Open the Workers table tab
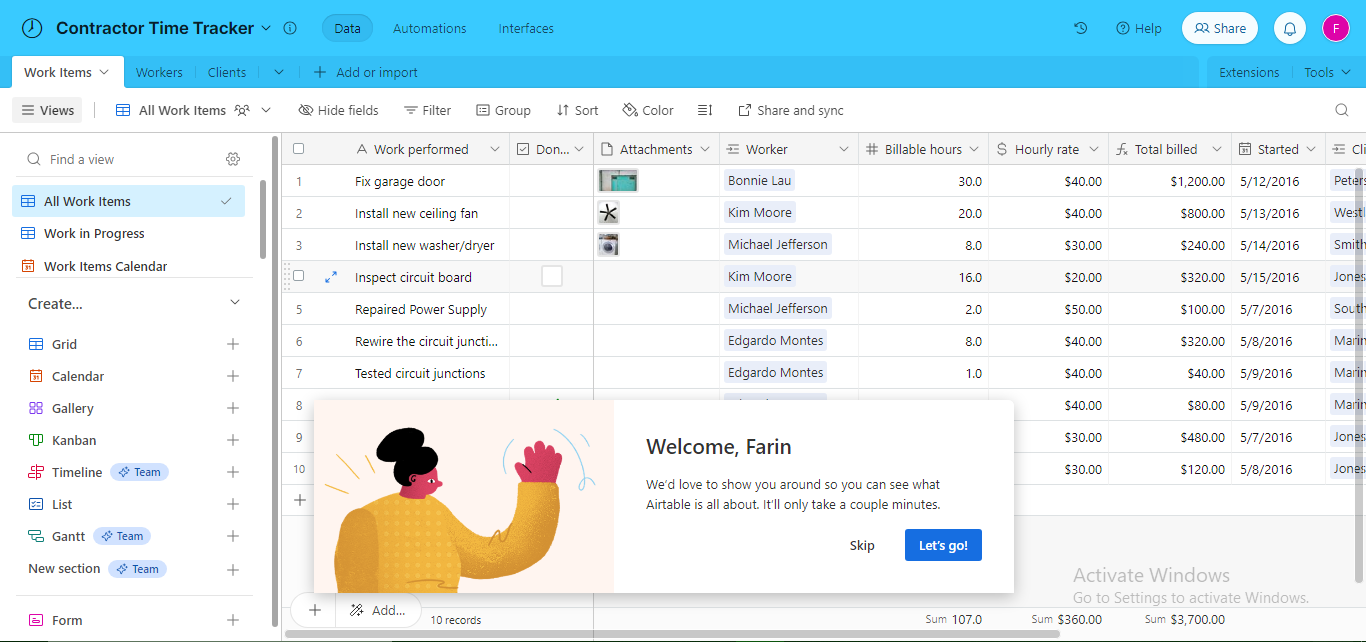This screenshot has width=1366, height=642. [x=159, y=71]
